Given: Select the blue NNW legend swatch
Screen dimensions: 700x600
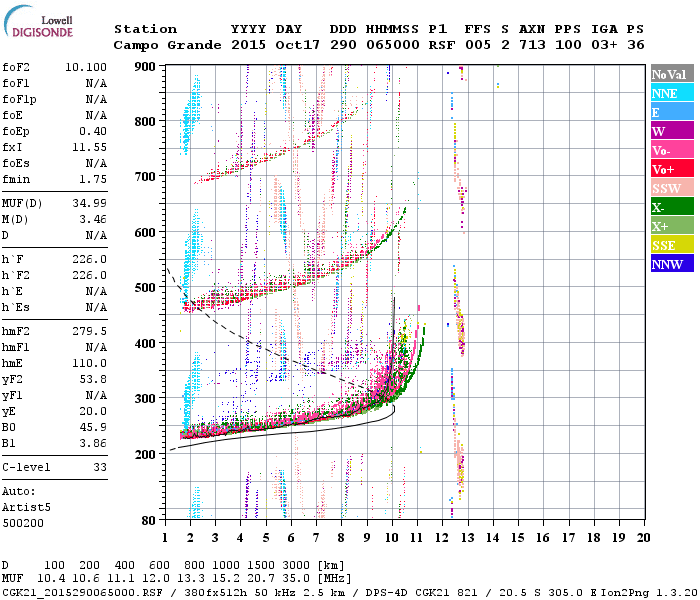Looking at the screenshot, I should point(672,263).
